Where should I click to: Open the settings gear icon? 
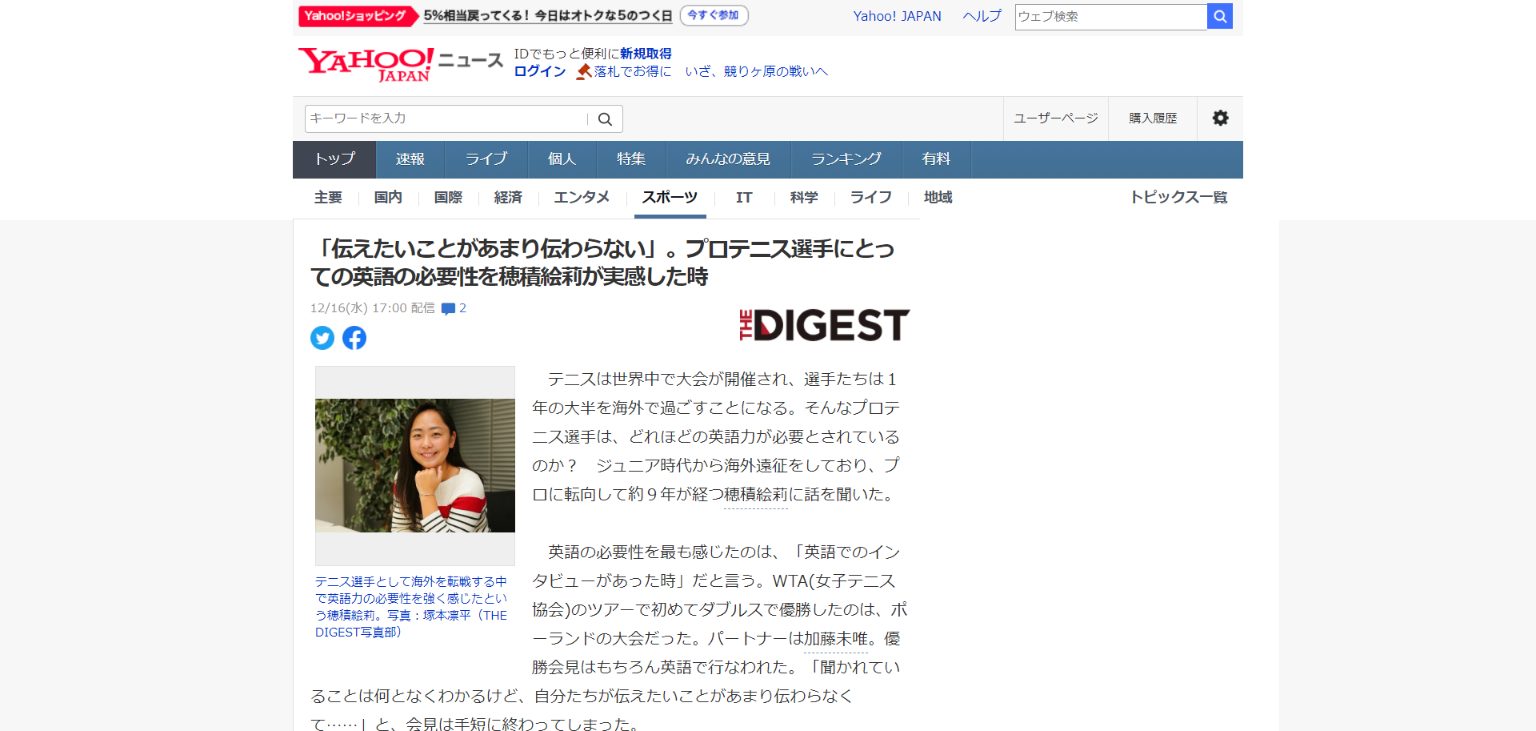coord(1220,118)
